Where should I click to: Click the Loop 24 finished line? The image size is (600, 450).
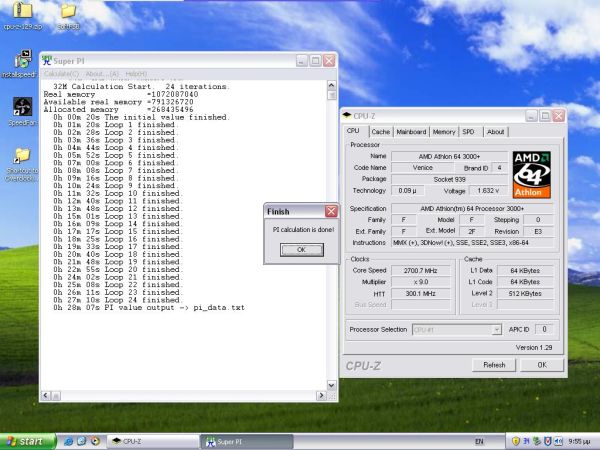(x=118, y=300)
